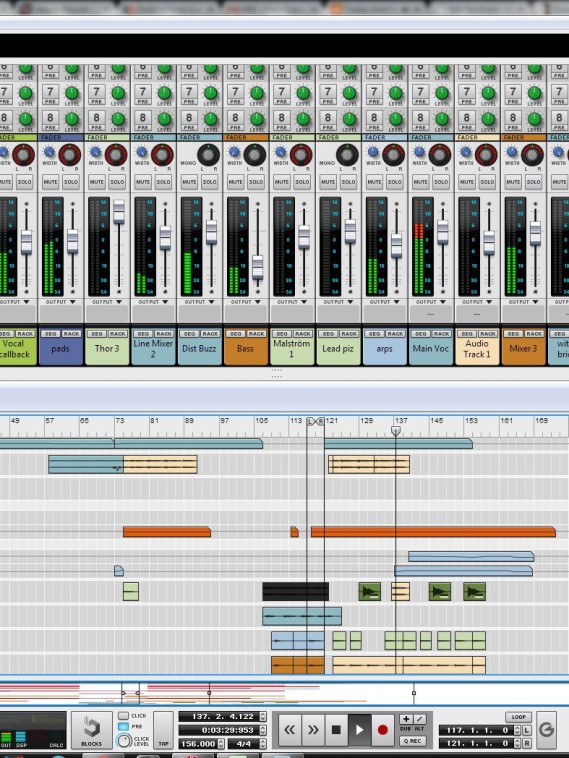569x758 pixels.
Task: Toggle the metronome Click button
Action: tap(124, 715)
